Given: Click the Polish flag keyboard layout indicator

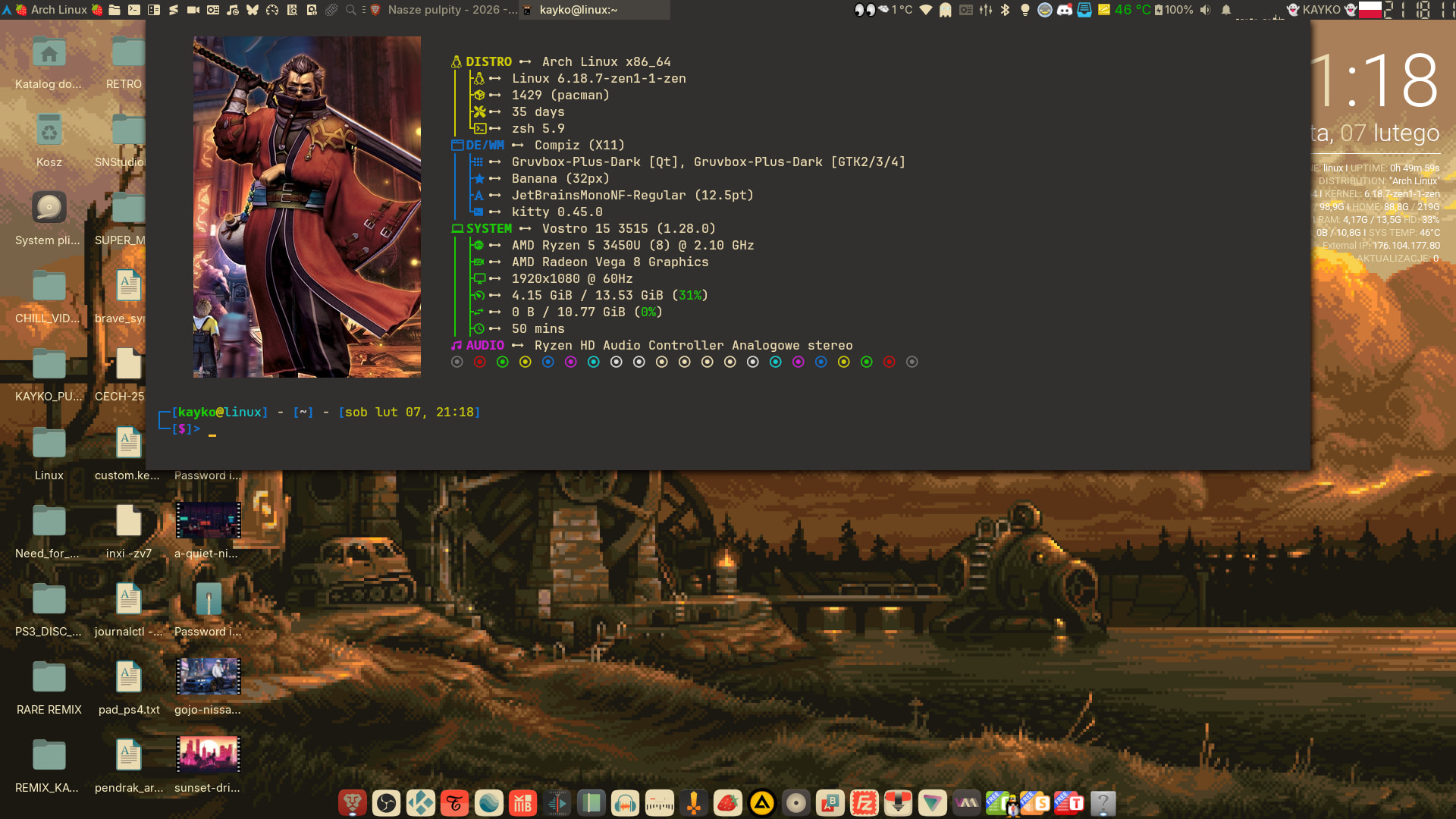Looking at the screenshot, I should tap(1370, 10).
